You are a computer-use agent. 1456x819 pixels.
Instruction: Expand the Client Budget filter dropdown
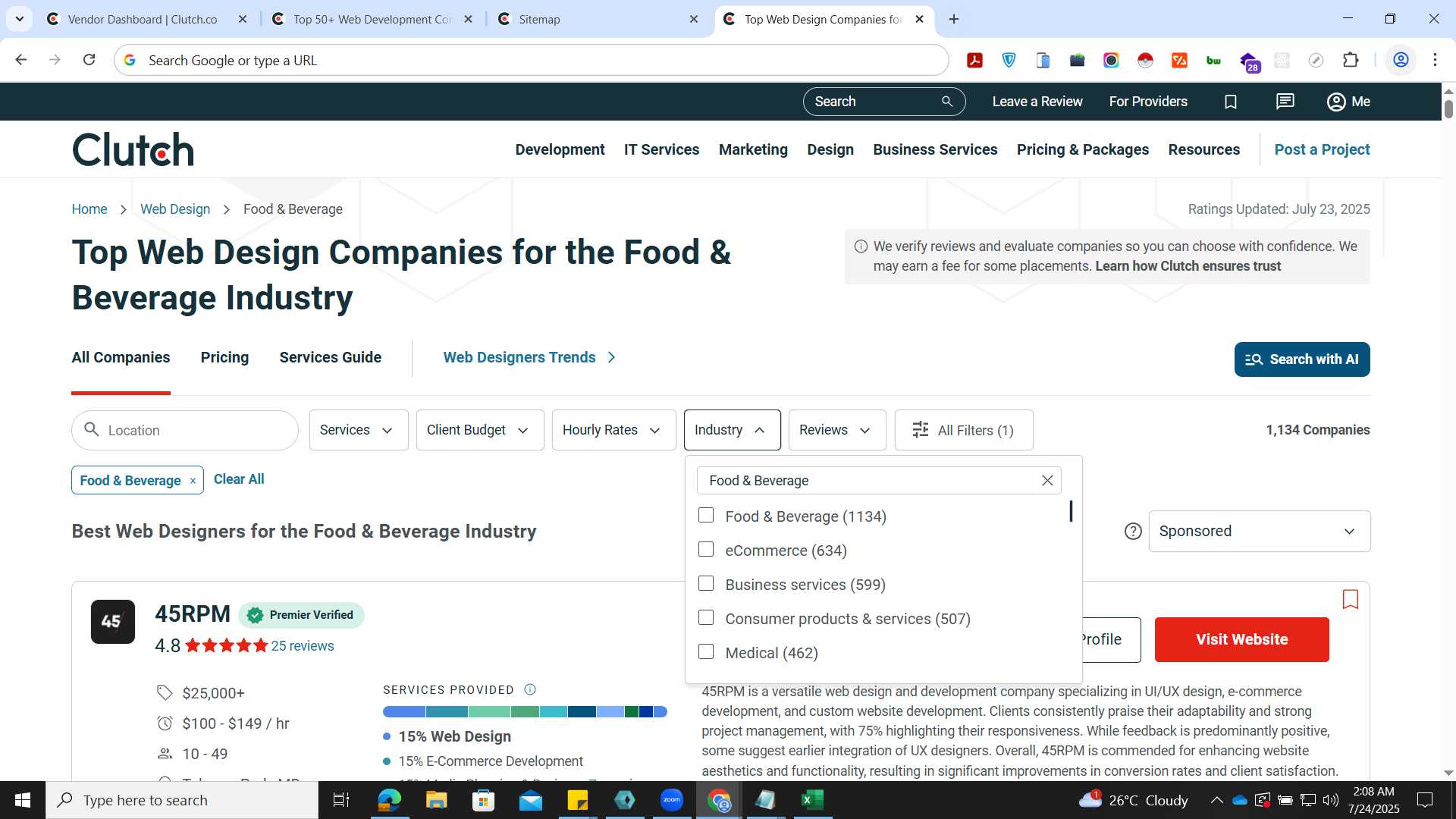click(480, 430)
